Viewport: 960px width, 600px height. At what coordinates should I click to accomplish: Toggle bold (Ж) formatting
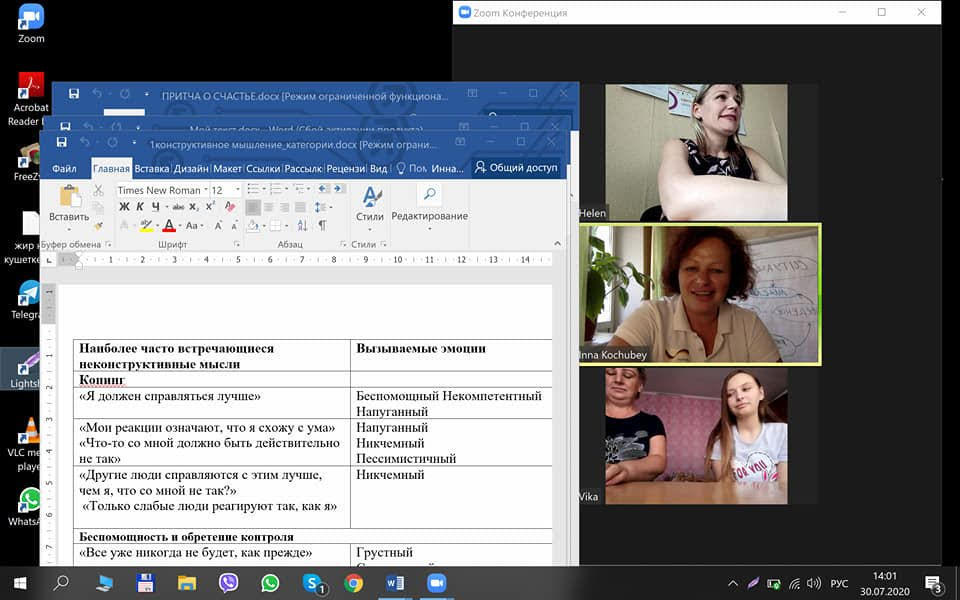(124, 207)
